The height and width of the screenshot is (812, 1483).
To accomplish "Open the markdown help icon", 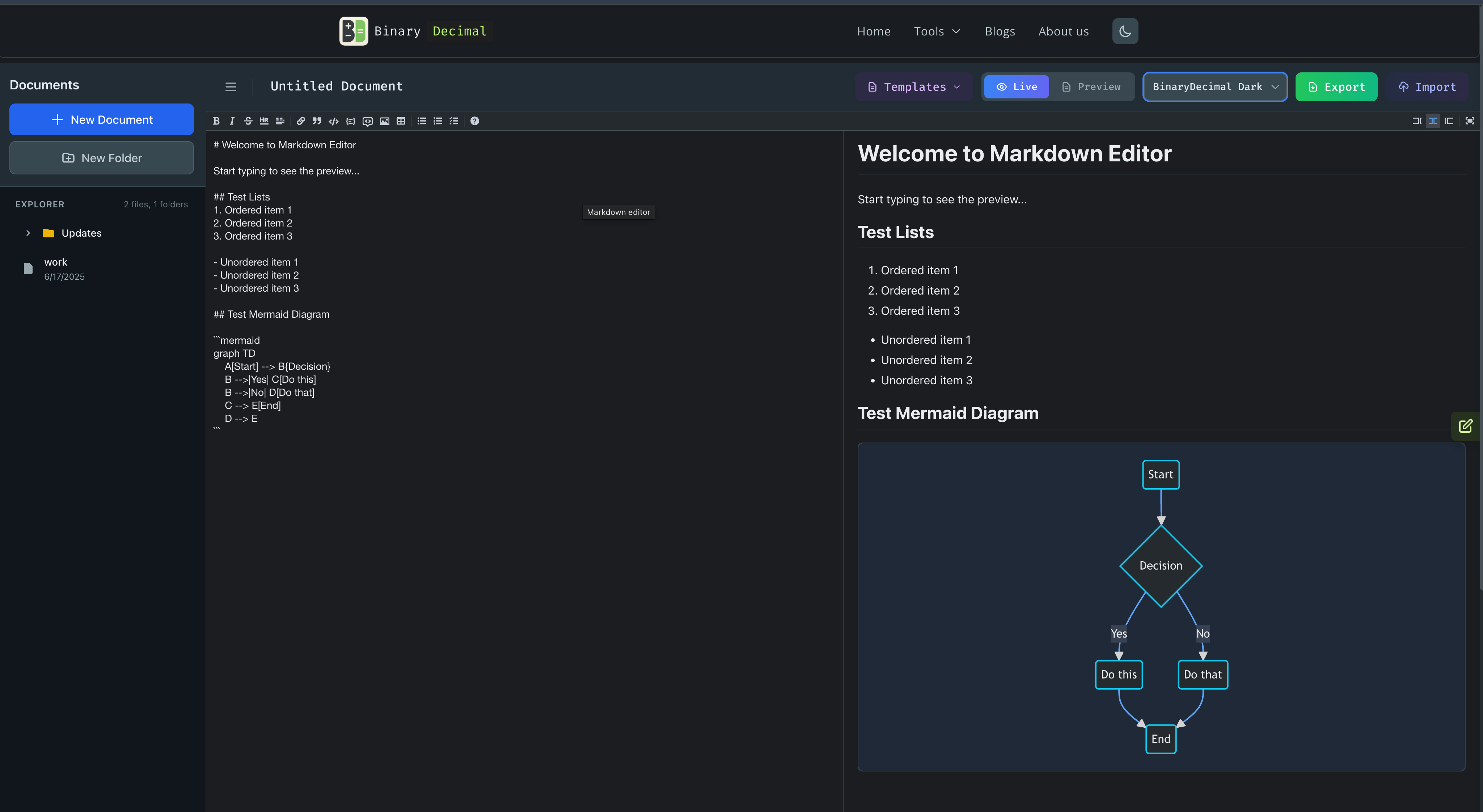I will 474,121.
